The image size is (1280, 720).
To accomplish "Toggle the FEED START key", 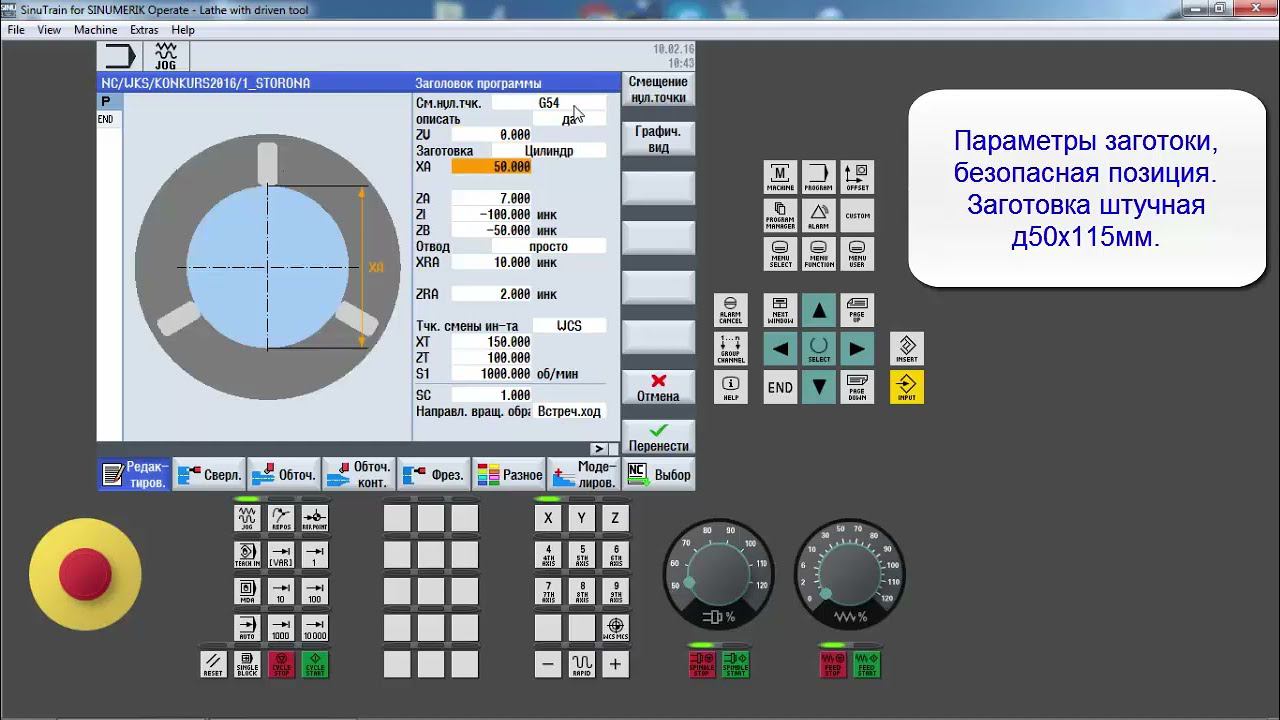I will 866,664.
